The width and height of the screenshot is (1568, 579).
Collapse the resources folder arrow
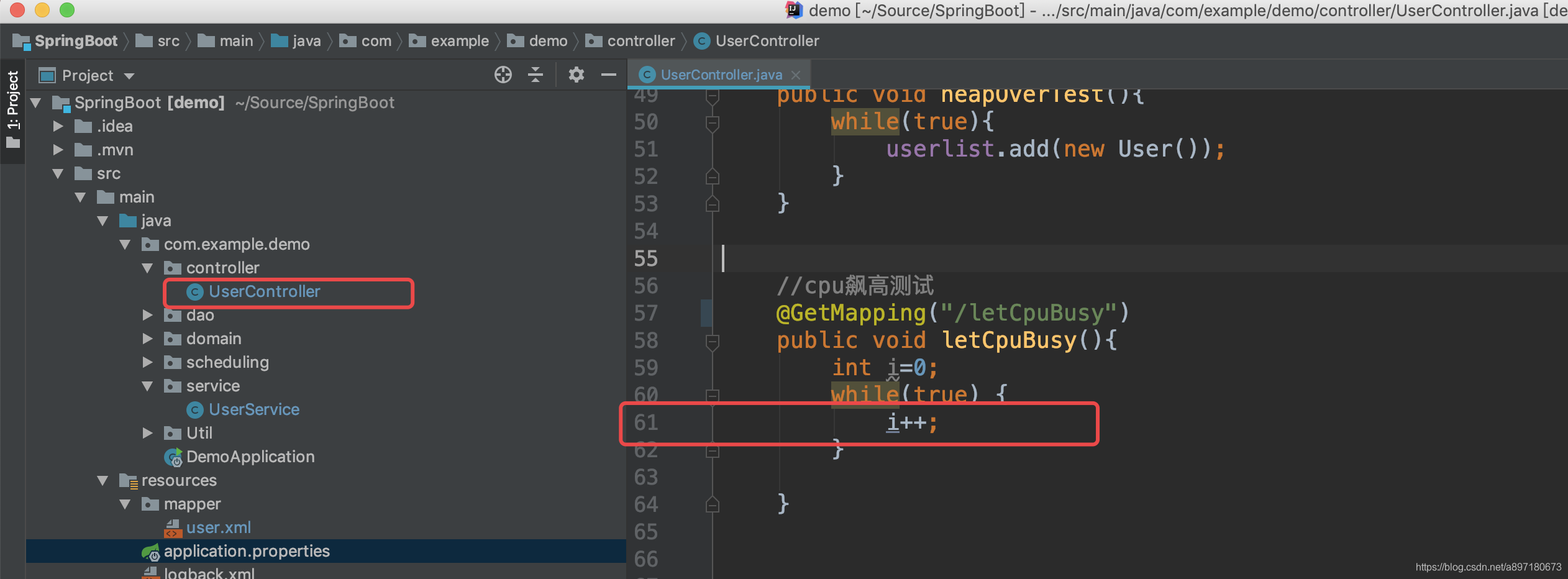click(x=103, y=480)
